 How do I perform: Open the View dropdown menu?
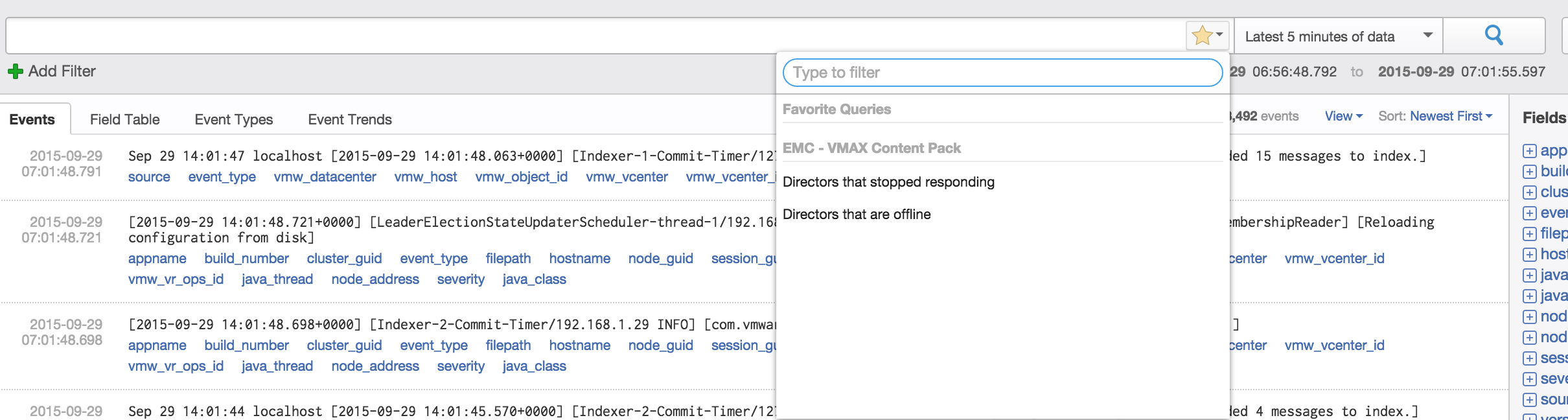point(1343,116)
